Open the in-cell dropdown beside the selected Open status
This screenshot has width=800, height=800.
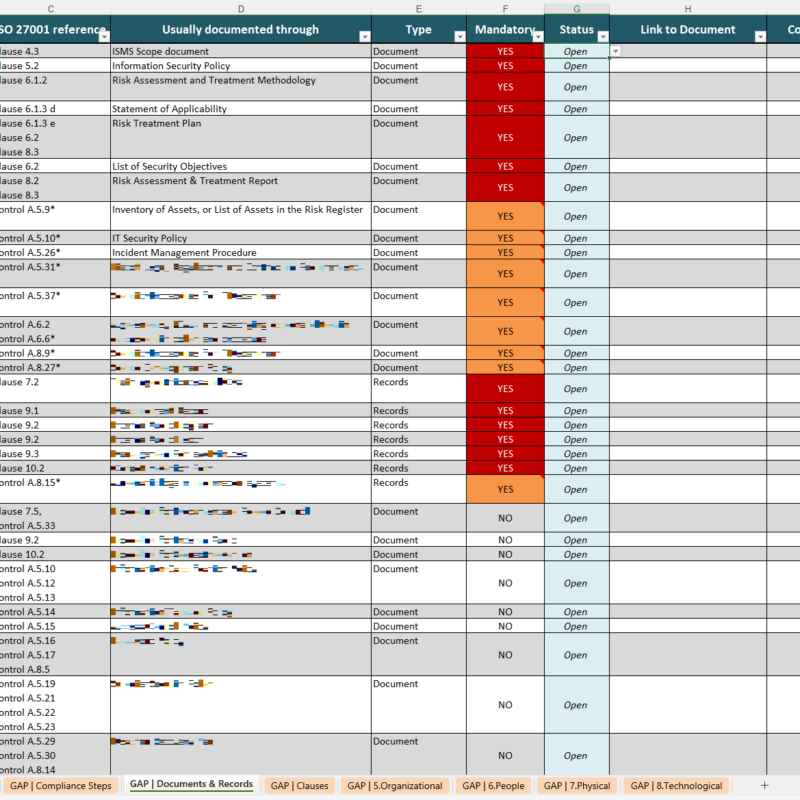click(615, 50)
